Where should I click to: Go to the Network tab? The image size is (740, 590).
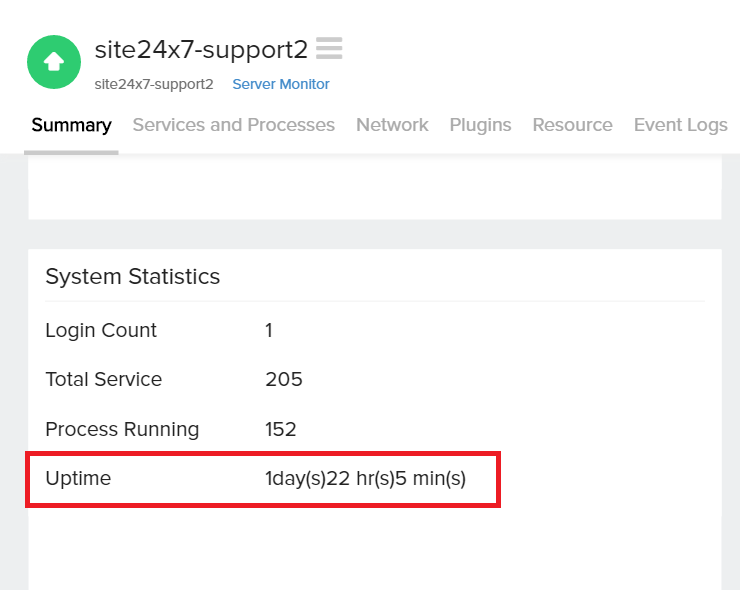(x=392, y=125)
